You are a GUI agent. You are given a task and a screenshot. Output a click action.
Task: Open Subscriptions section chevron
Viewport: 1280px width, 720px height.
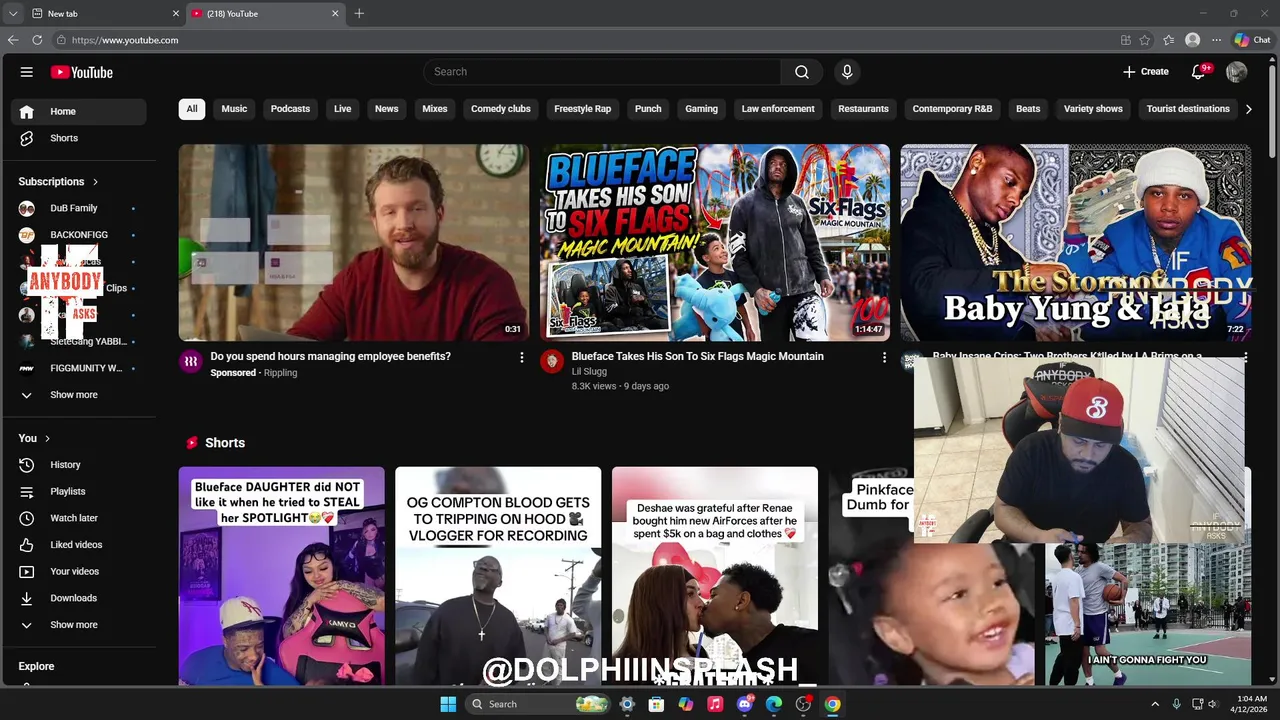(95, 182)
